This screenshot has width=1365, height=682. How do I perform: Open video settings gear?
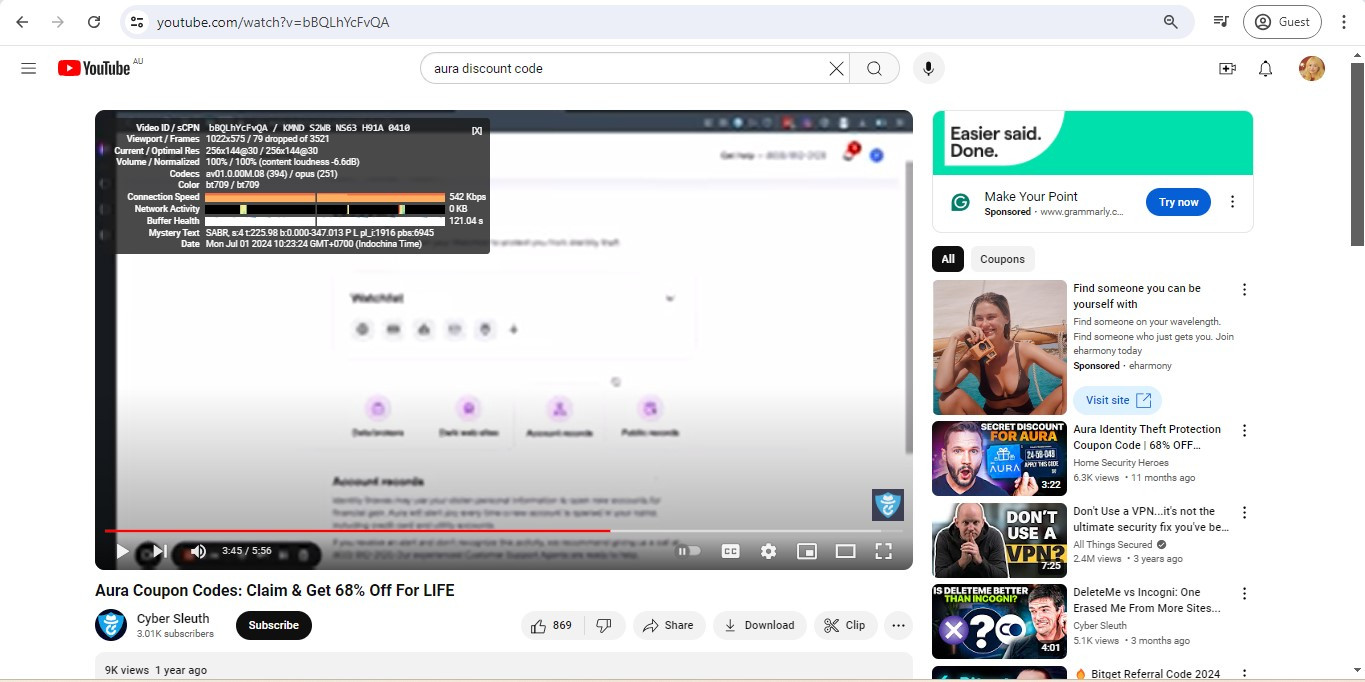pyautogui.click(x=768, y=551)
